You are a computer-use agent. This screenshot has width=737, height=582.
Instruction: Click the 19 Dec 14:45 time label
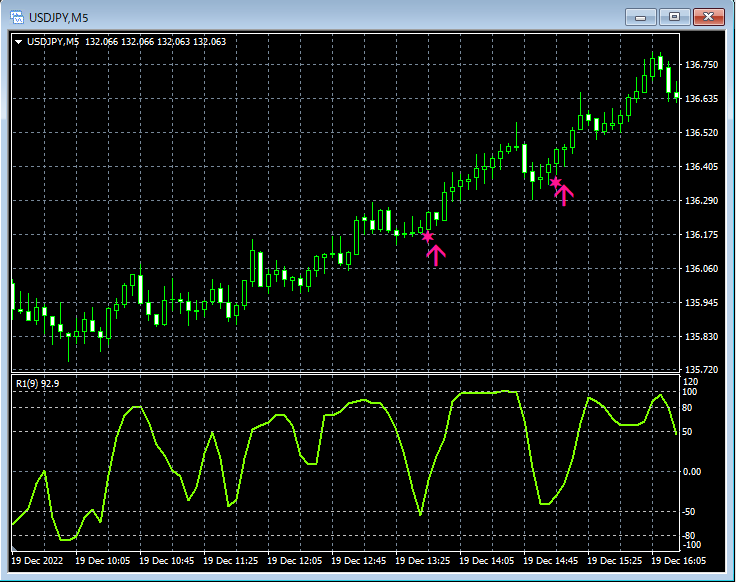coord(550,560)
